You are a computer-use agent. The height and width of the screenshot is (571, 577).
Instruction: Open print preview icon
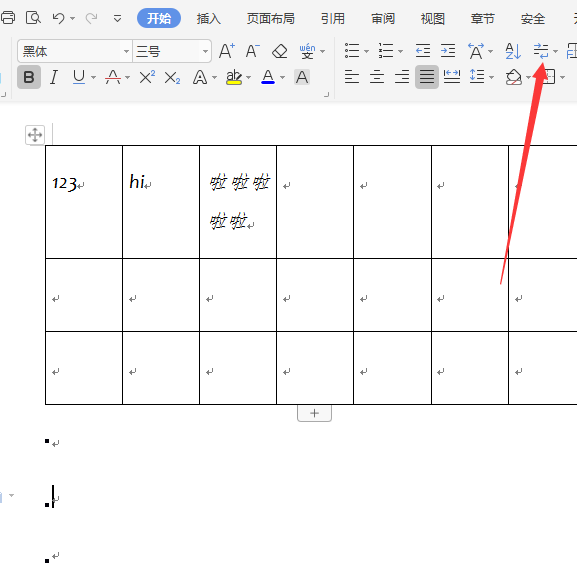point(33,18)
